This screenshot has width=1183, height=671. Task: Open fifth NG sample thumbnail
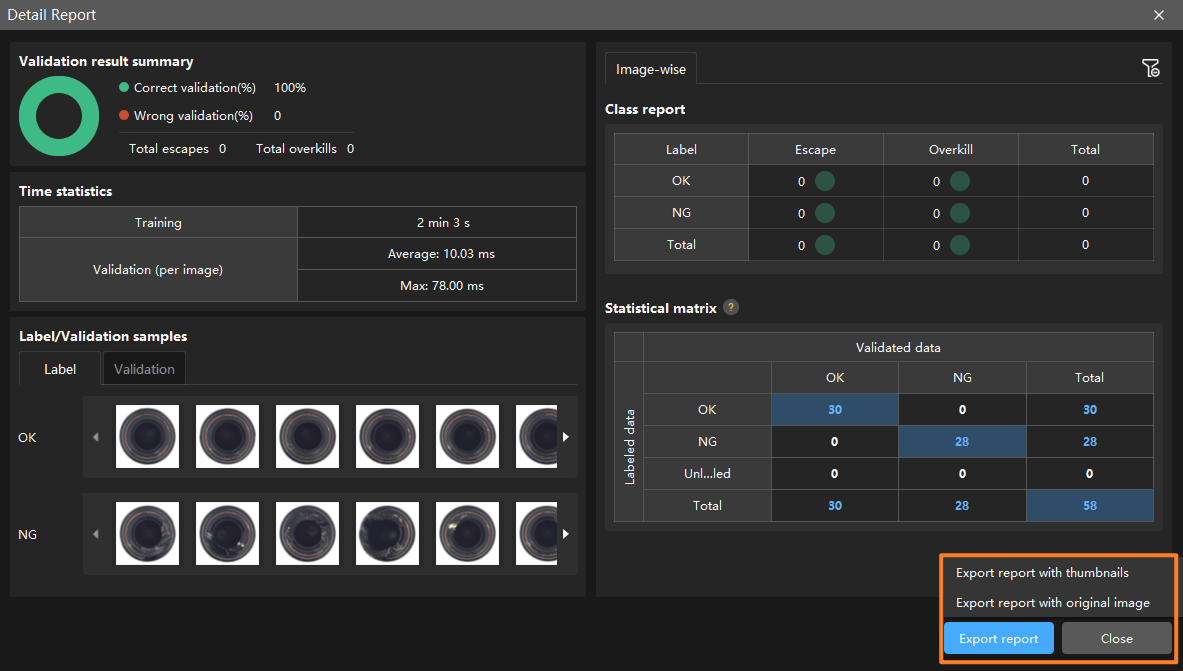(467, 533)
